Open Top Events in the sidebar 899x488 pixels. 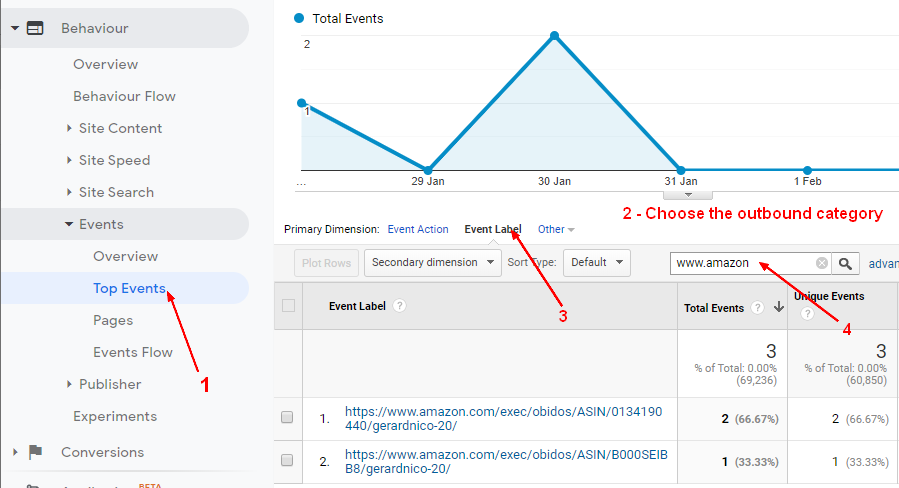(129, 288)
